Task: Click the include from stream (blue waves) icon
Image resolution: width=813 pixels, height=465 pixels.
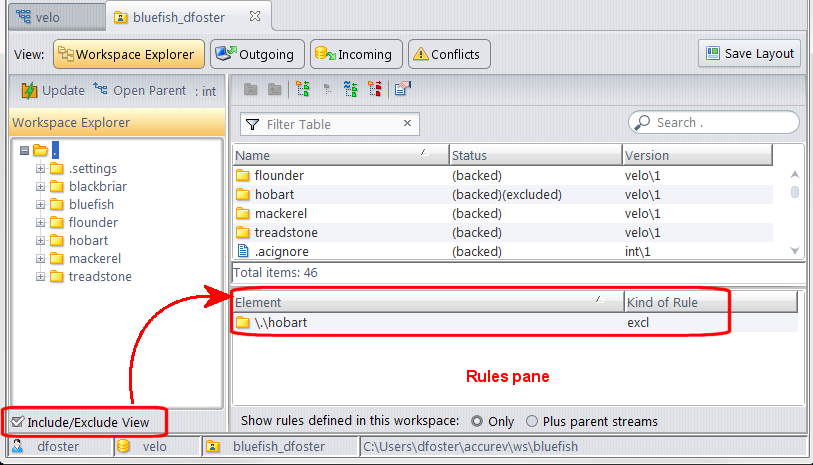Action: click(351, 89)
